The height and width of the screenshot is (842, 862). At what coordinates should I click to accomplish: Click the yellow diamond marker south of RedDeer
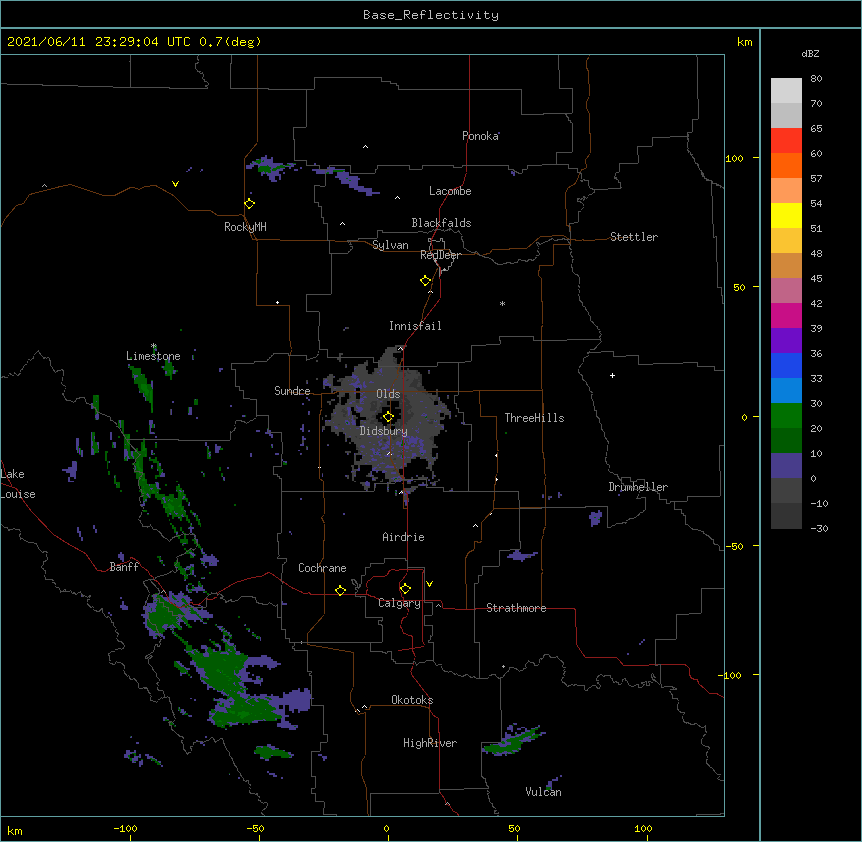(x=426, y=281)
